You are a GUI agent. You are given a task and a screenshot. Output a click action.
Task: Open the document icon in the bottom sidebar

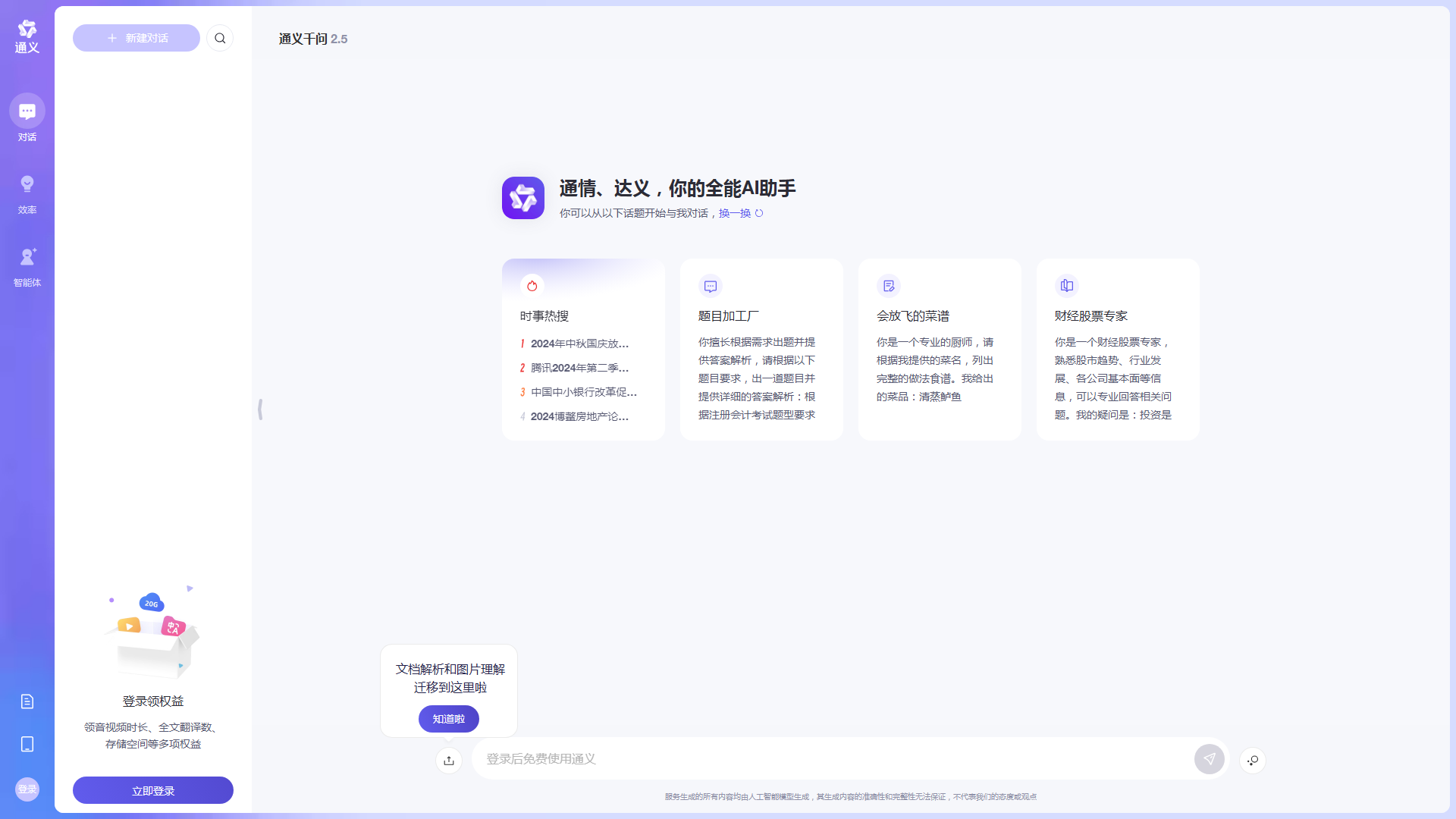pos(27,701)
